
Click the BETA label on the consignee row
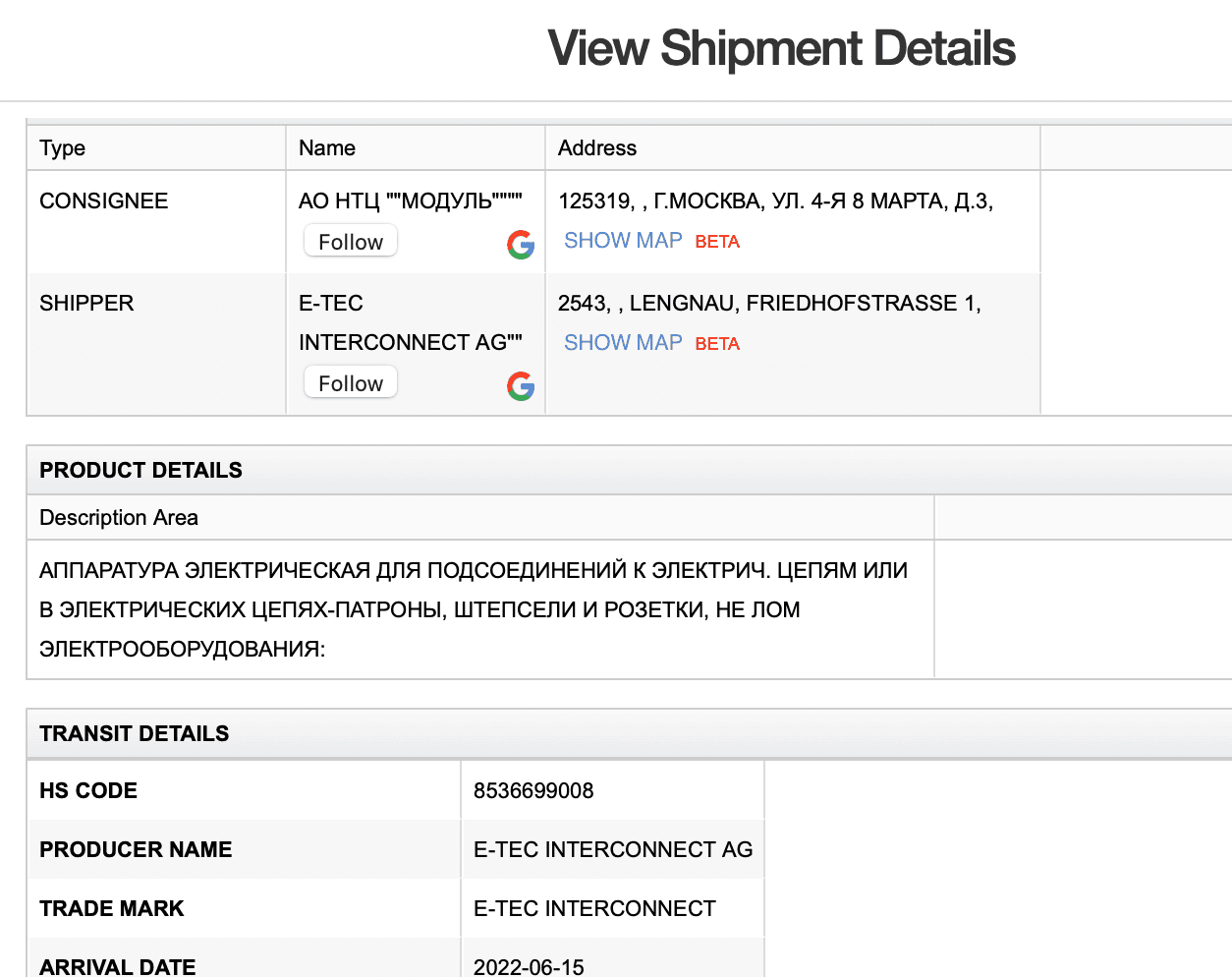[x=717, y=242]
